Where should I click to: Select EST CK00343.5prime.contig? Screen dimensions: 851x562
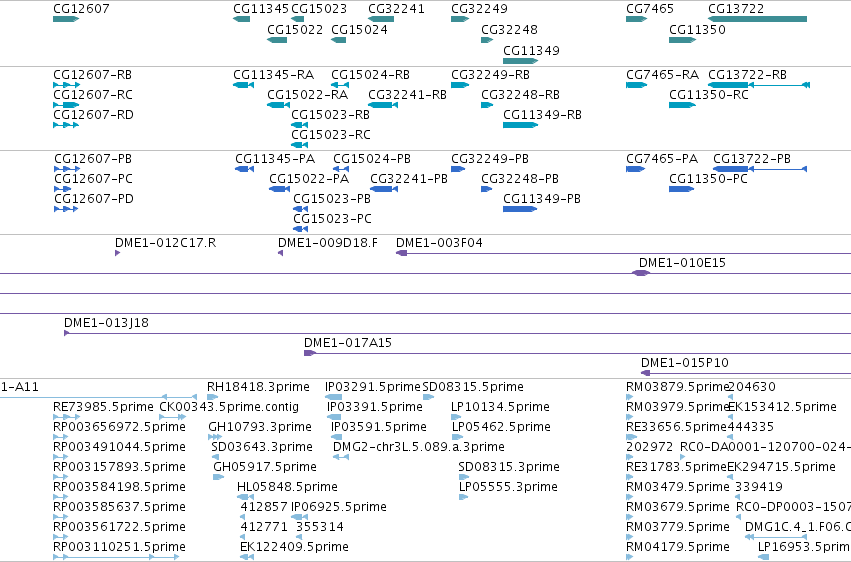[229, 407]
